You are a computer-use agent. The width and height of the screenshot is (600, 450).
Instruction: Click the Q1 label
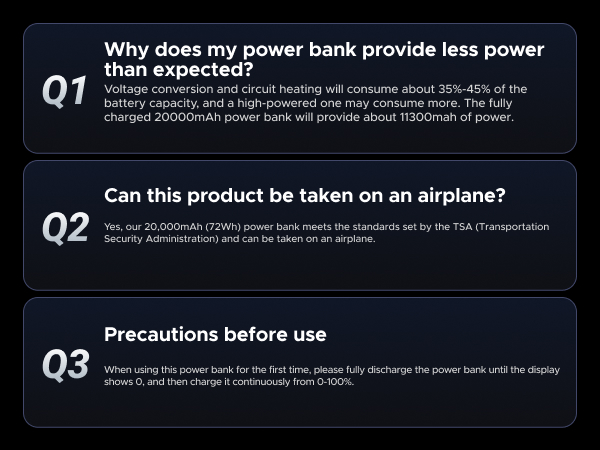click(x=65, y=91)
